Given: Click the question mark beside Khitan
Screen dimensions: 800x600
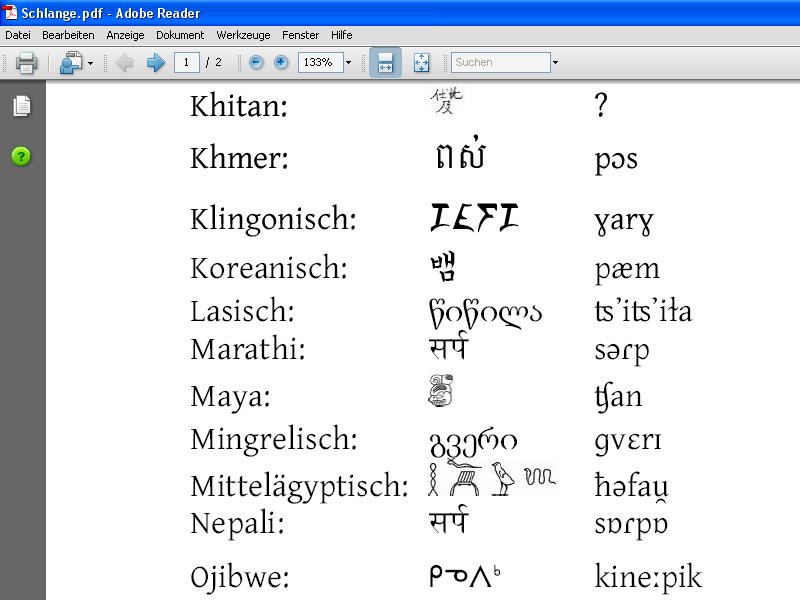Looking at the screenshot, I should [x=601, y=105].
